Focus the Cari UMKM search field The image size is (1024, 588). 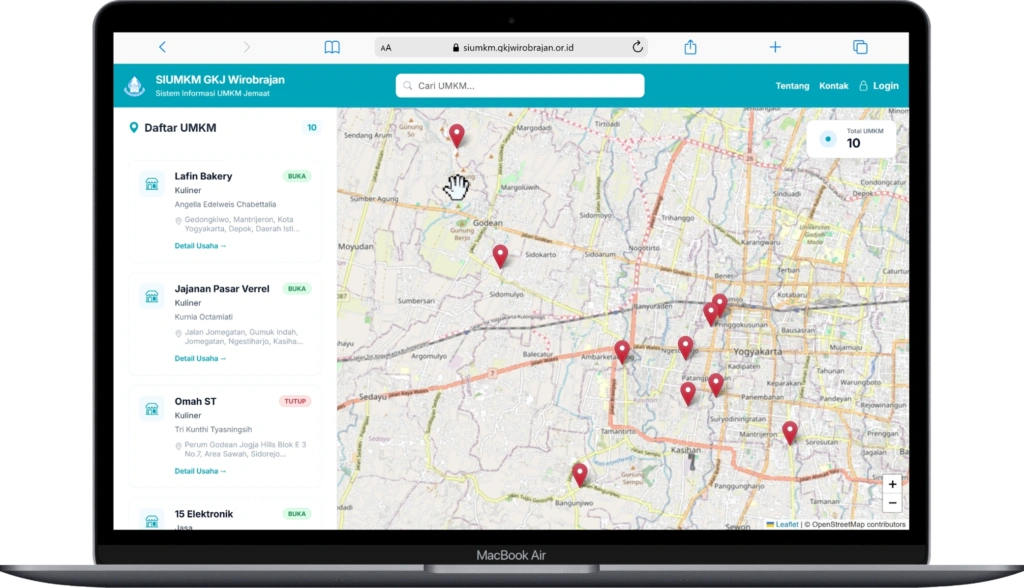click(520, 86)
